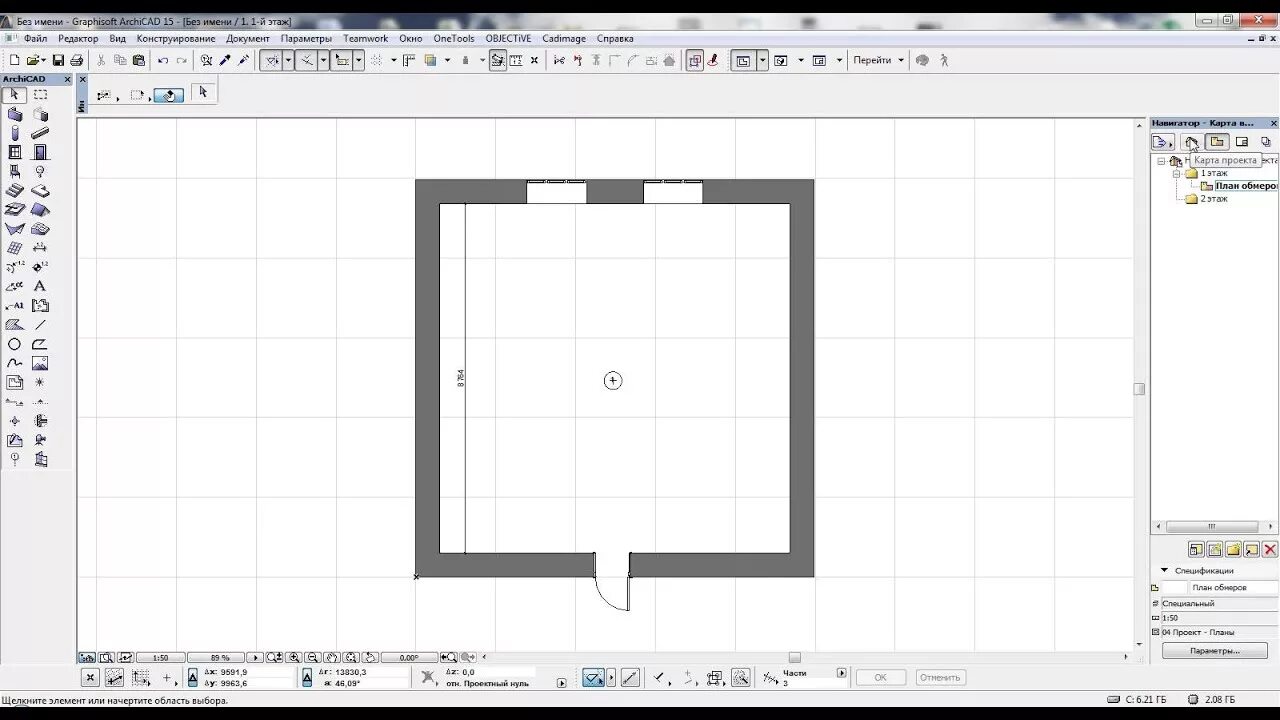Select the Fill tool
The height and width of the screenshot is (720, 1280).
14,325
